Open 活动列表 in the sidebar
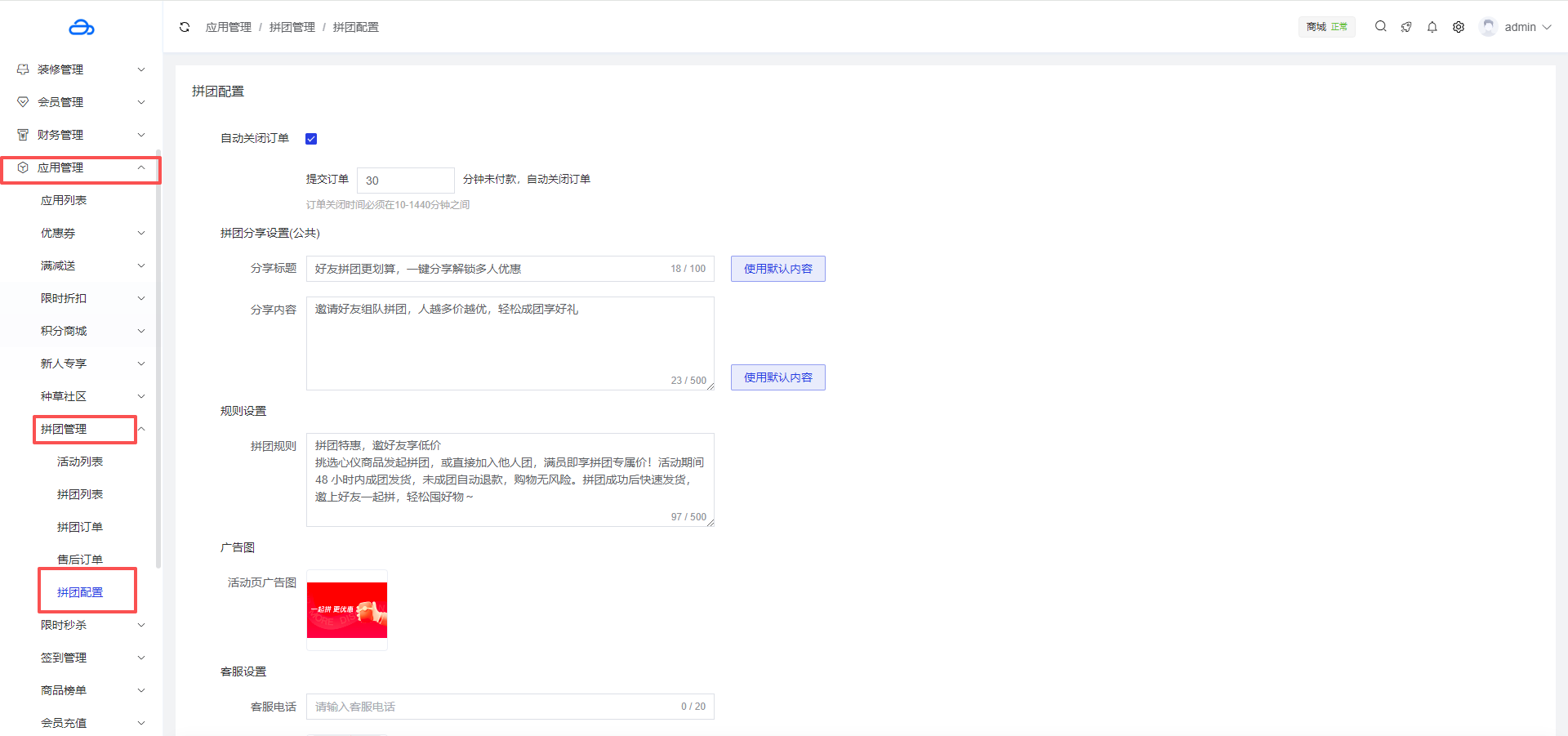 tap(80, 462)
